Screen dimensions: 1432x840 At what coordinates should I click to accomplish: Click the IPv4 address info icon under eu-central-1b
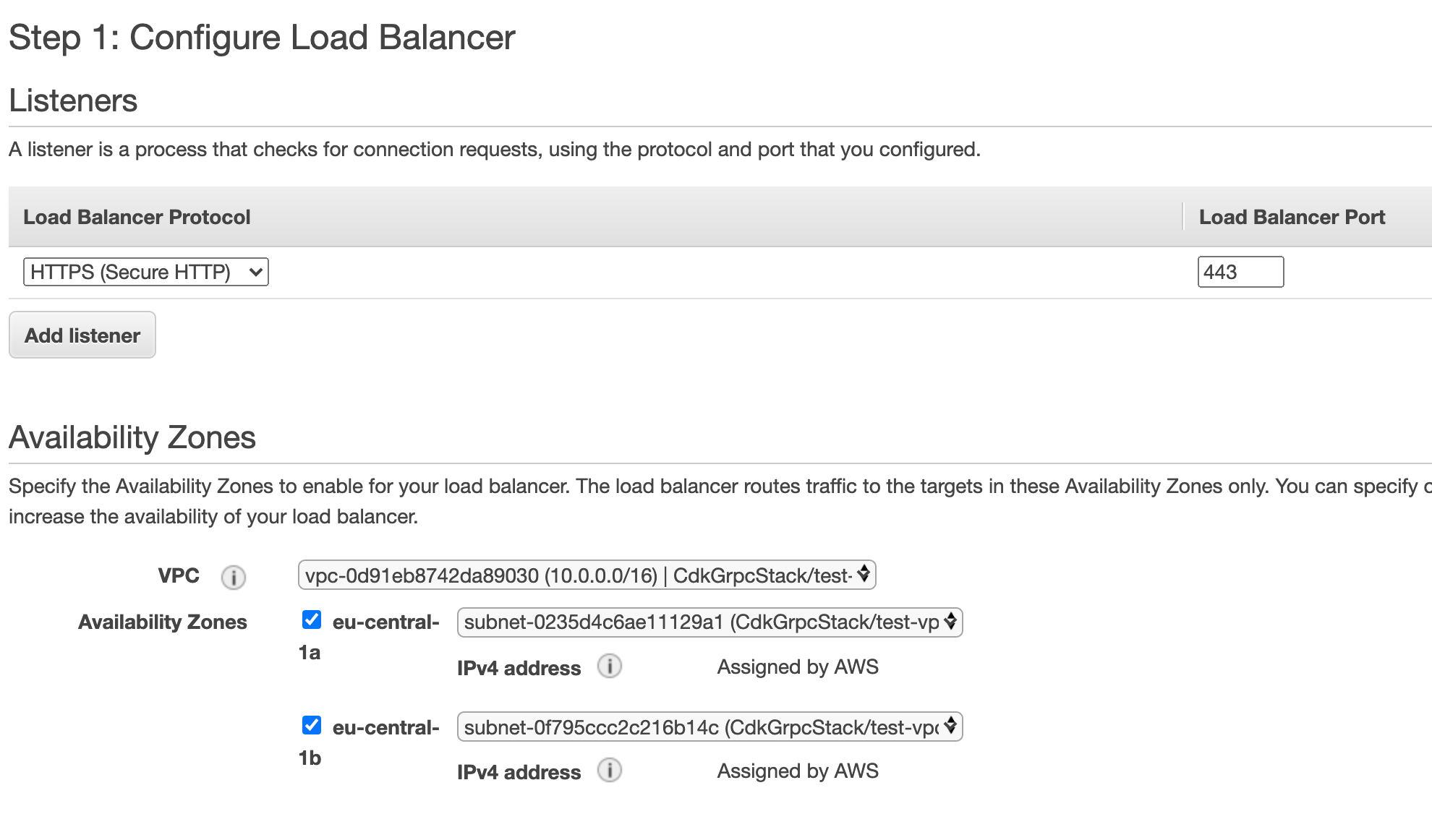(x=610, y=771)
